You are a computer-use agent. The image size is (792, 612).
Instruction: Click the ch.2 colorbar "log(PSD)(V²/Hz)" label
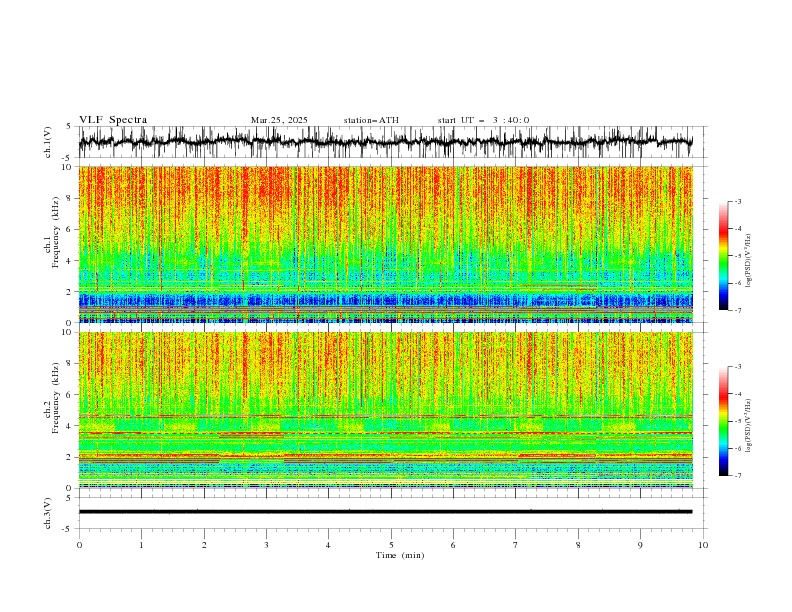[749, 426]
